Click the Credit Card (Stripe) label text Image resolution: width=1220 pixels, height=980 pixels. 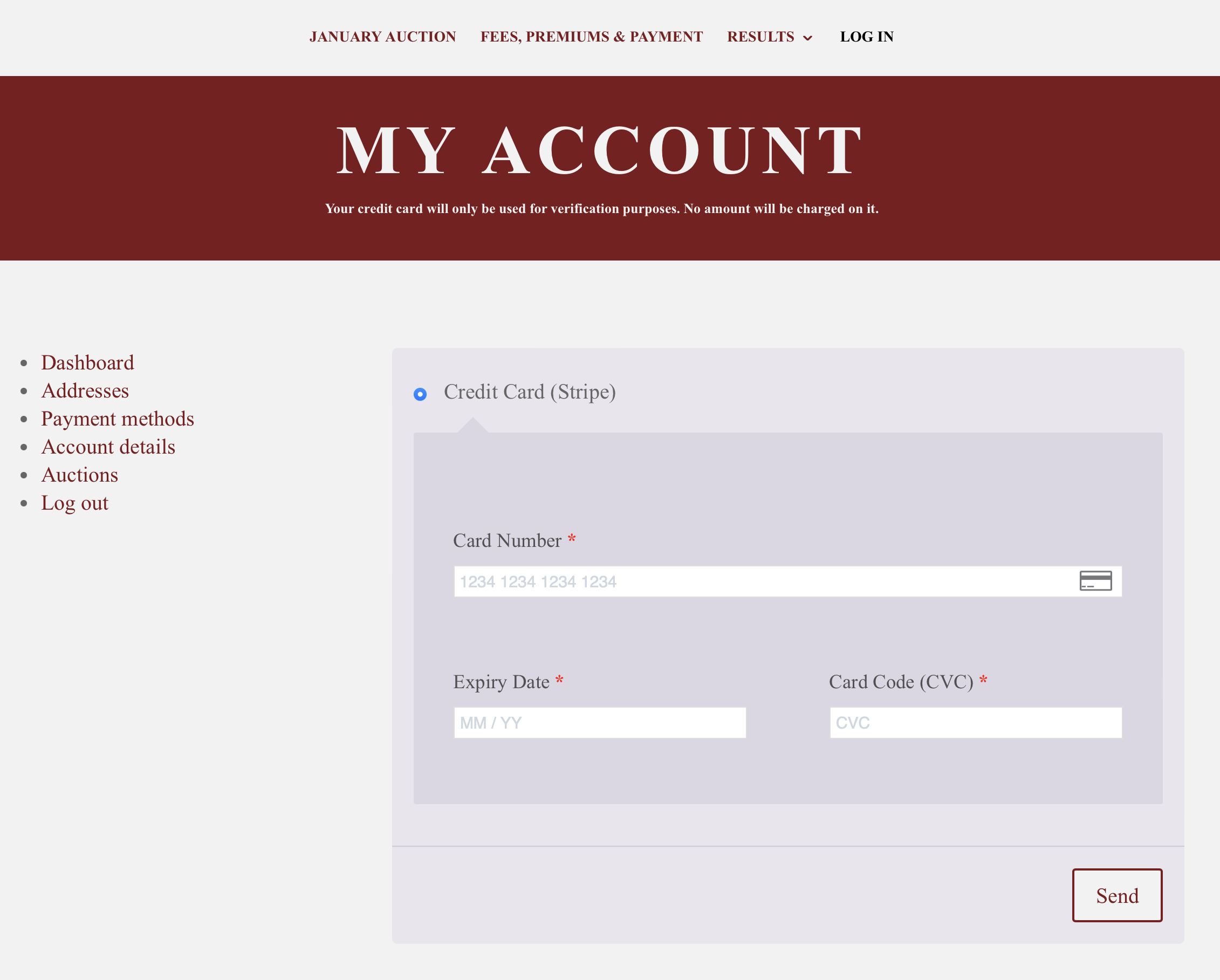(530, 392)
